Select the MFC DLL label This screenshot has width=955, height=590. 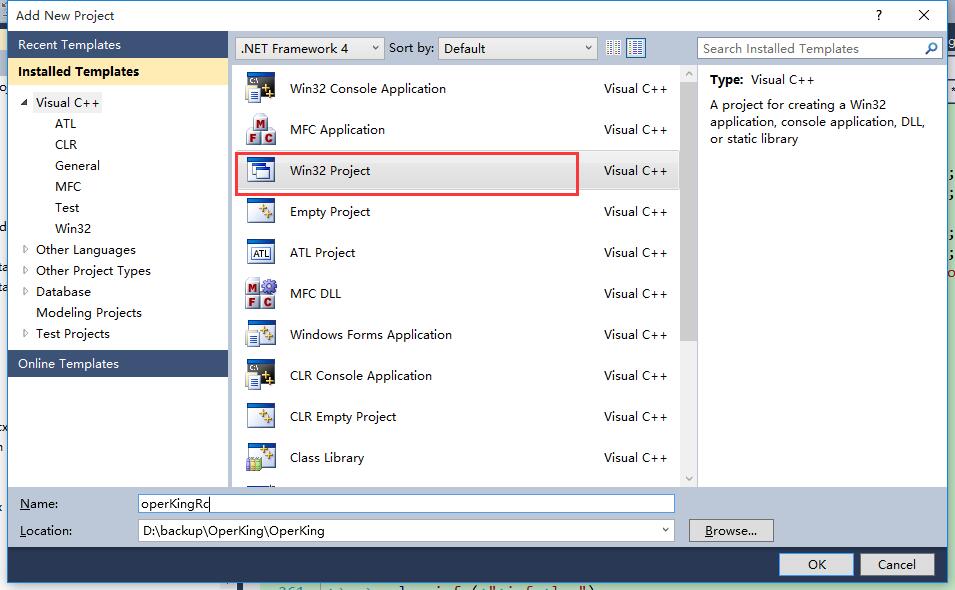[x=315, y=293]
